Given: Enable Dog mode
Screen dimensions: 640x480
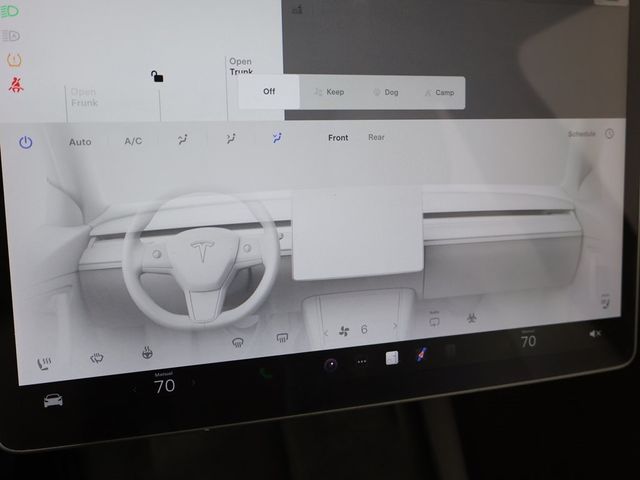Looking at the screenshot, I should pyautogui.click(x=386, y=92).
